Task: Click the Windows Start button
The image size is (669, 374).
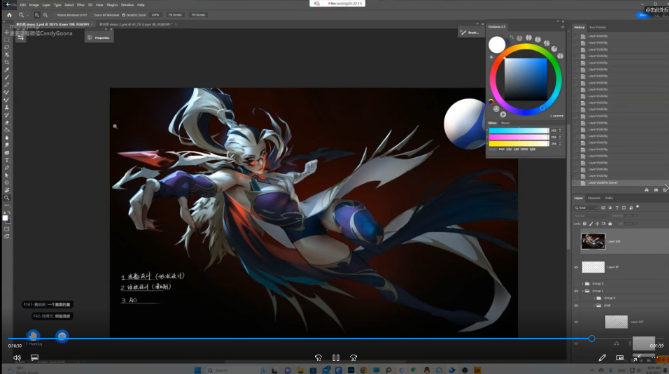Action: (197, 370)
